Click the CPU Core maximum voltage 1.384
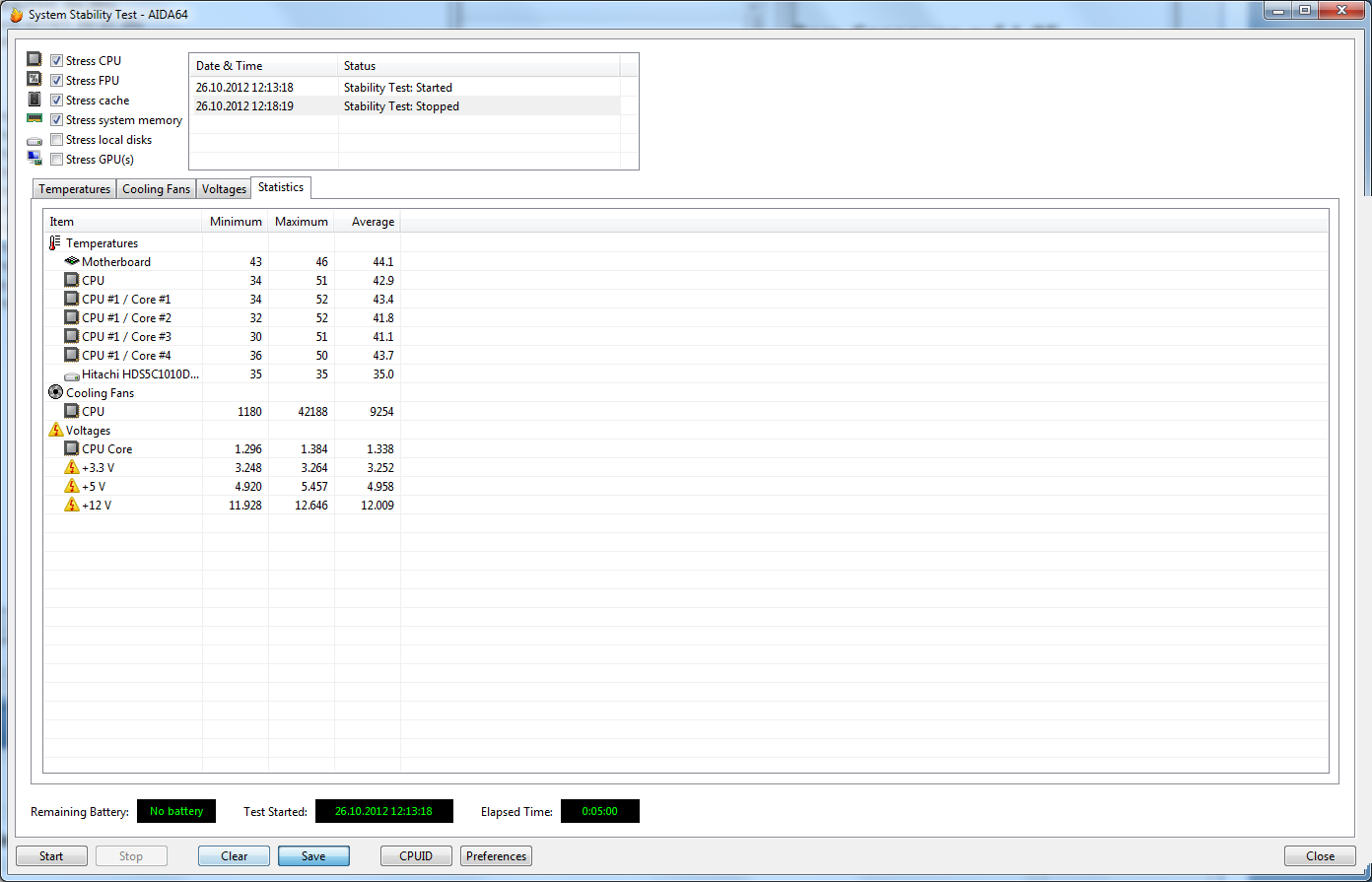 click(312, 449)
